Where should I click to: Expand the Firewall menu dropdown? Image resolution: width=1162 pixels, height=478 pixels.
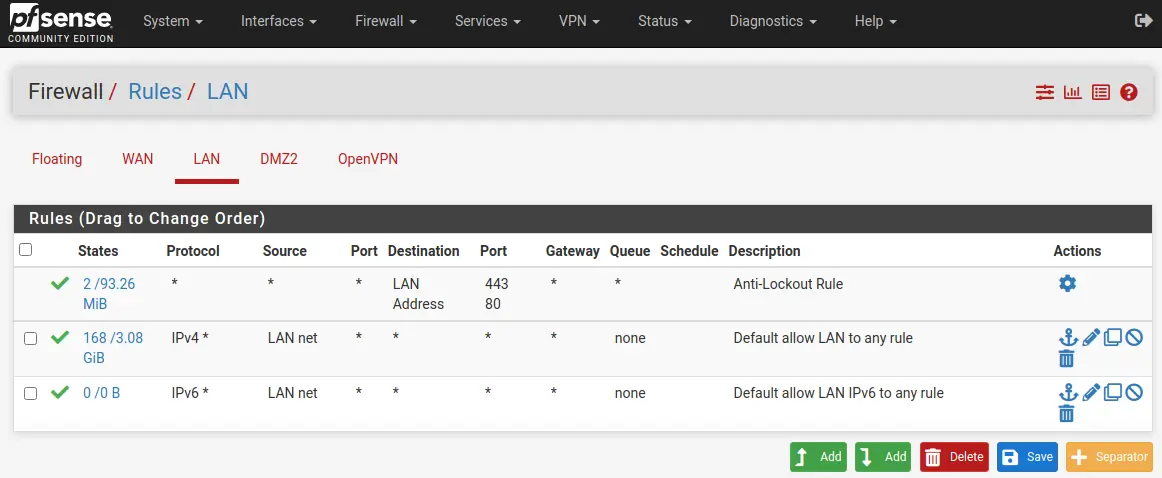pos(385,21)
